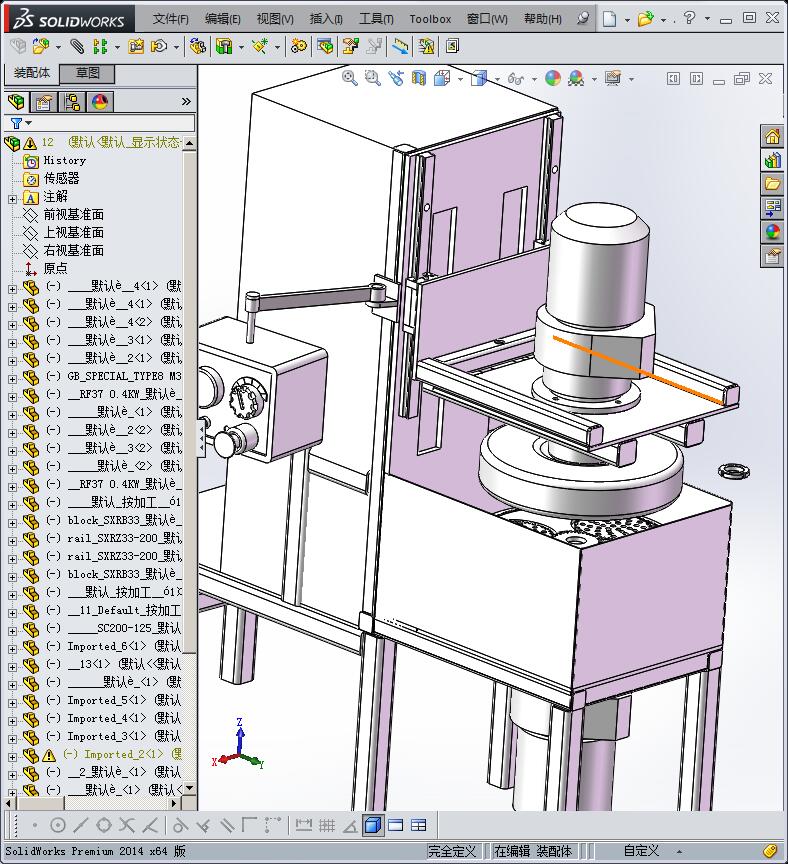Select the 前视基准面 plane in tree
788x864 pixels.
pos(73,214)
